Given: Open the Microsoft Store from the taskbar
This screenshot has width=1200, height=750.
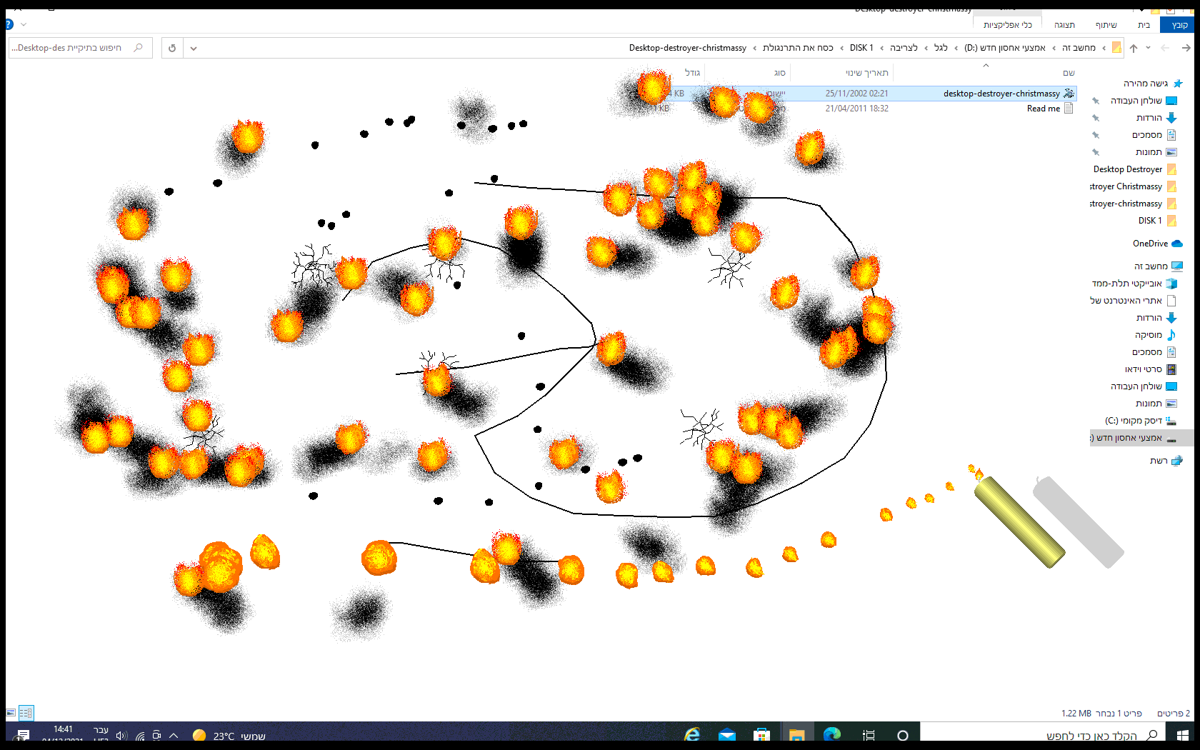Looking at the screenshot, I should [x=761, y=733].
